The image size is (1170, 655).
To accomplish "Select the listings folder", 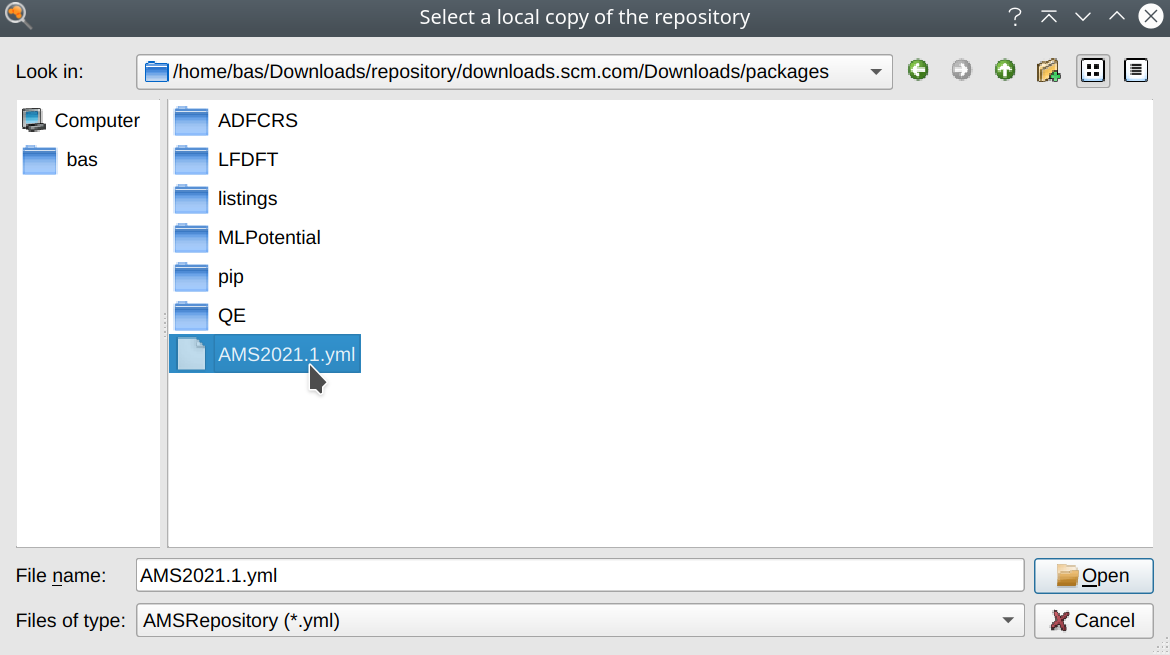I will 225,198.
